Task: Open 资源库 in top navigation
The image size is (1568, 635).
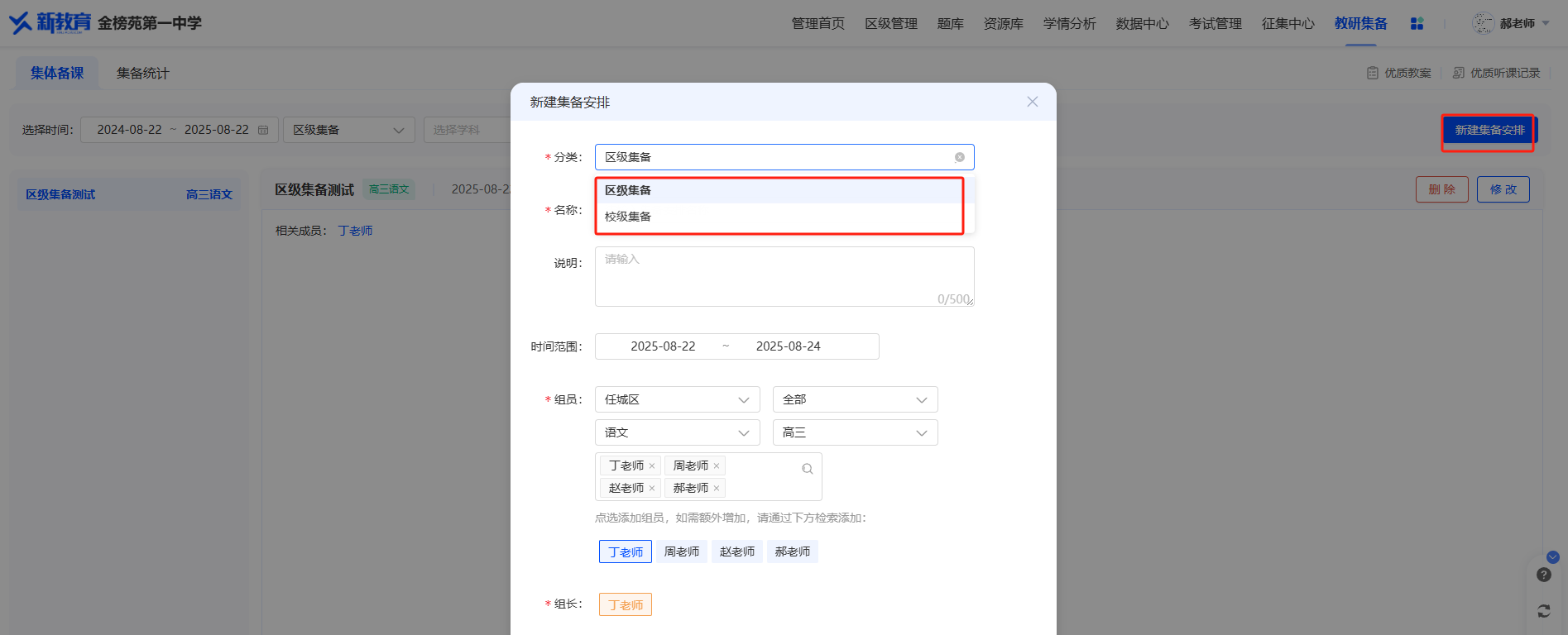Action: (x=1003, y=24)
